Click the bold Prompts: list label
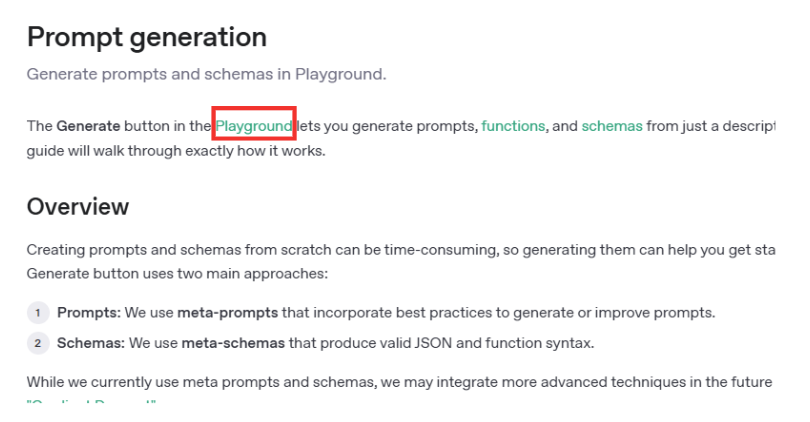 [x=88, y=313]
